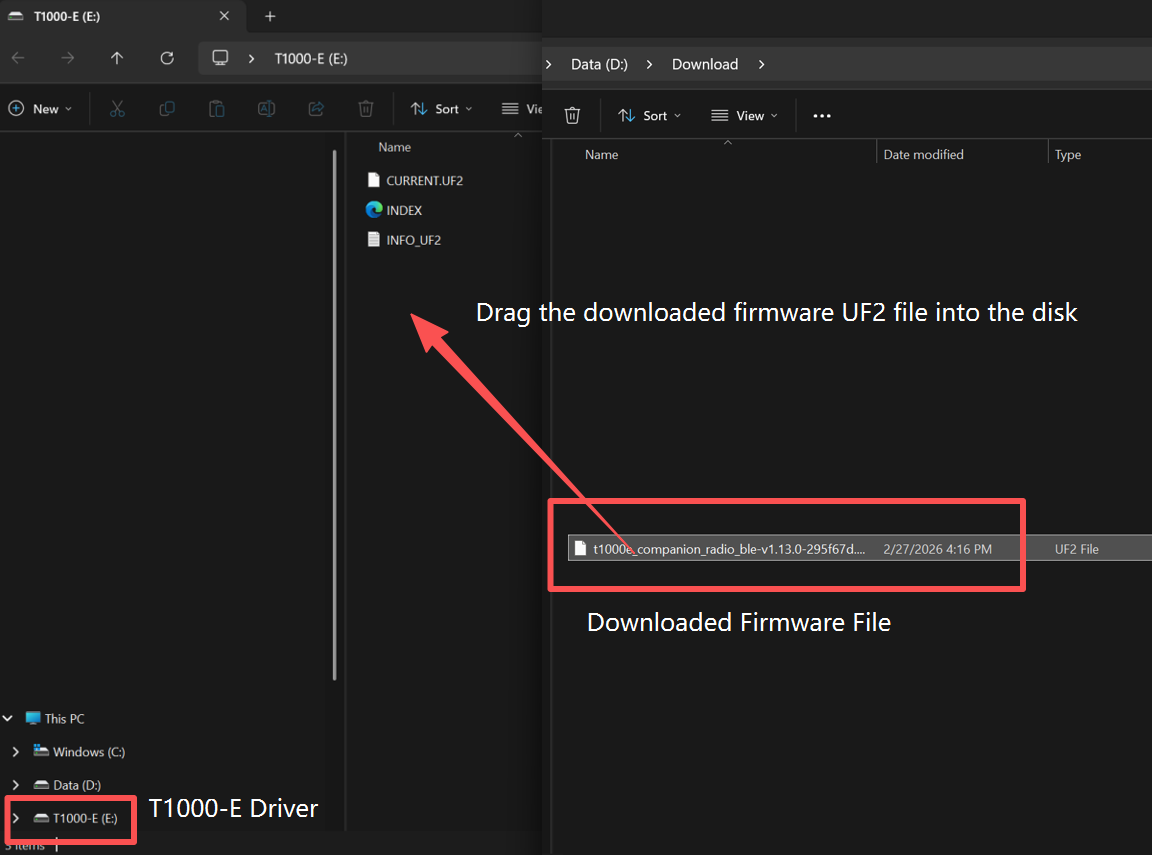
Task: Open the View dropdown in Download window
Action: [x=745, y=116]
